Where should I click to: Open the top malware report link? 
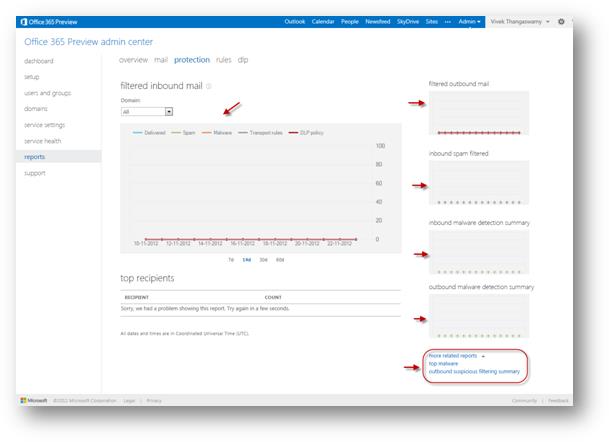point(443,363)
